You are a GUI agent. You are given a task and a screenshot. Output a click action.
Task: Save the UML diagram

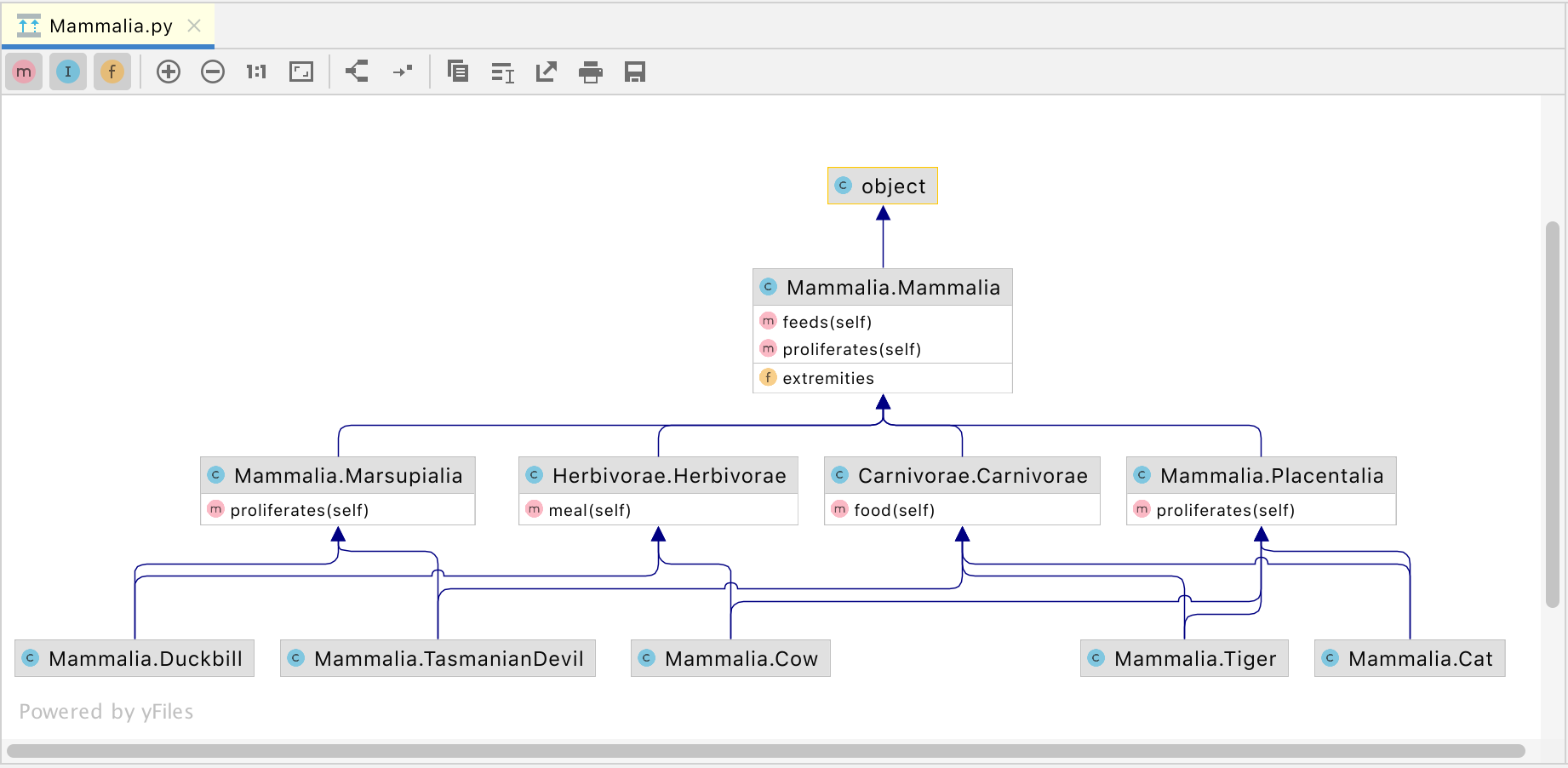tap(636, 72)
